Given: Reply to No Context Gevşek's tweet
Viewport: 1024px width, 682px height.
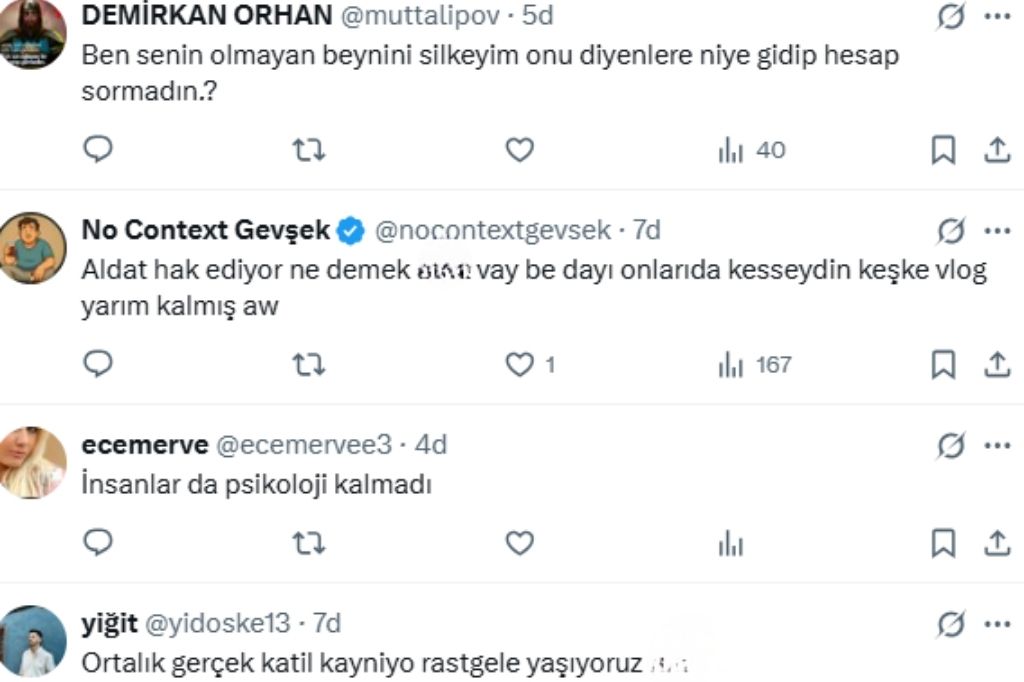Looking at the screenshot, I should (x=97, y=365).
